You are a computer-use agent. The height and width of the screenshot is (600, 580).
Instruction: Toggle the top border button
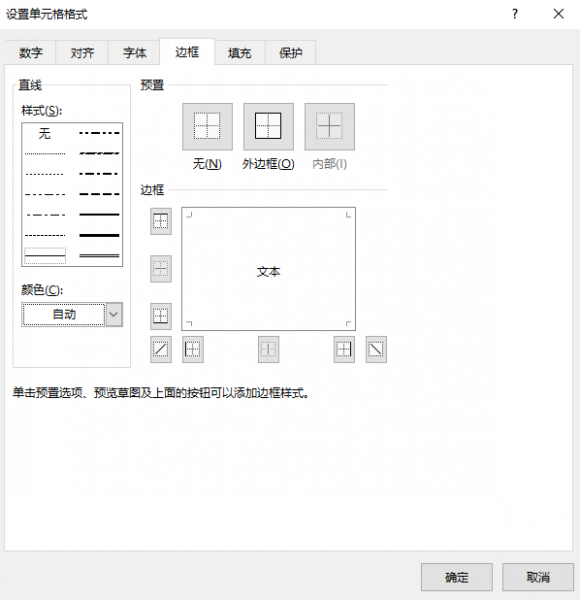pos(161,221)
